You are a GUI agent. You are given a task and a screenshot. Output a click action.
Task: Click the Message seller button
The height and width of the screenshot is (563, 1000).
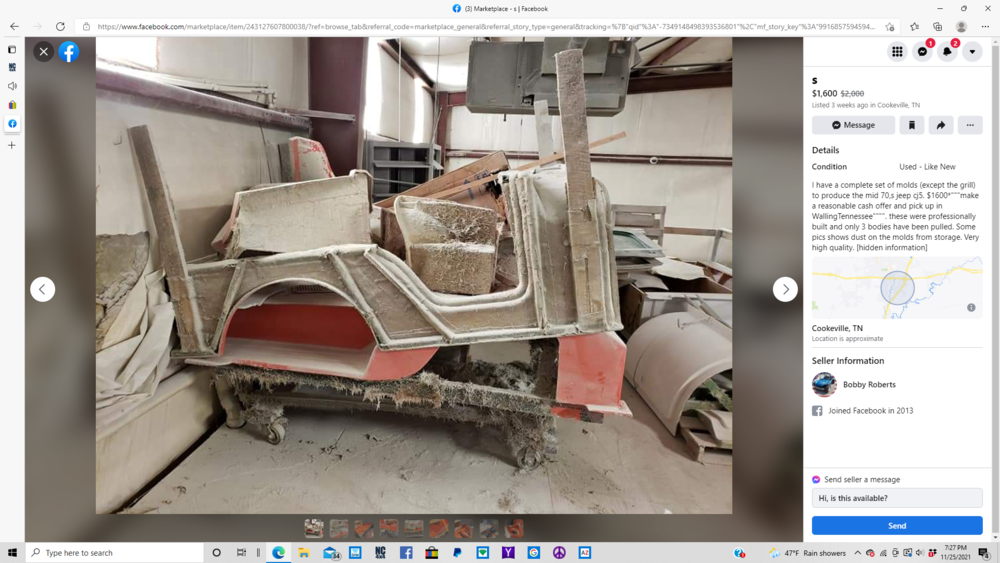(853, 125)
